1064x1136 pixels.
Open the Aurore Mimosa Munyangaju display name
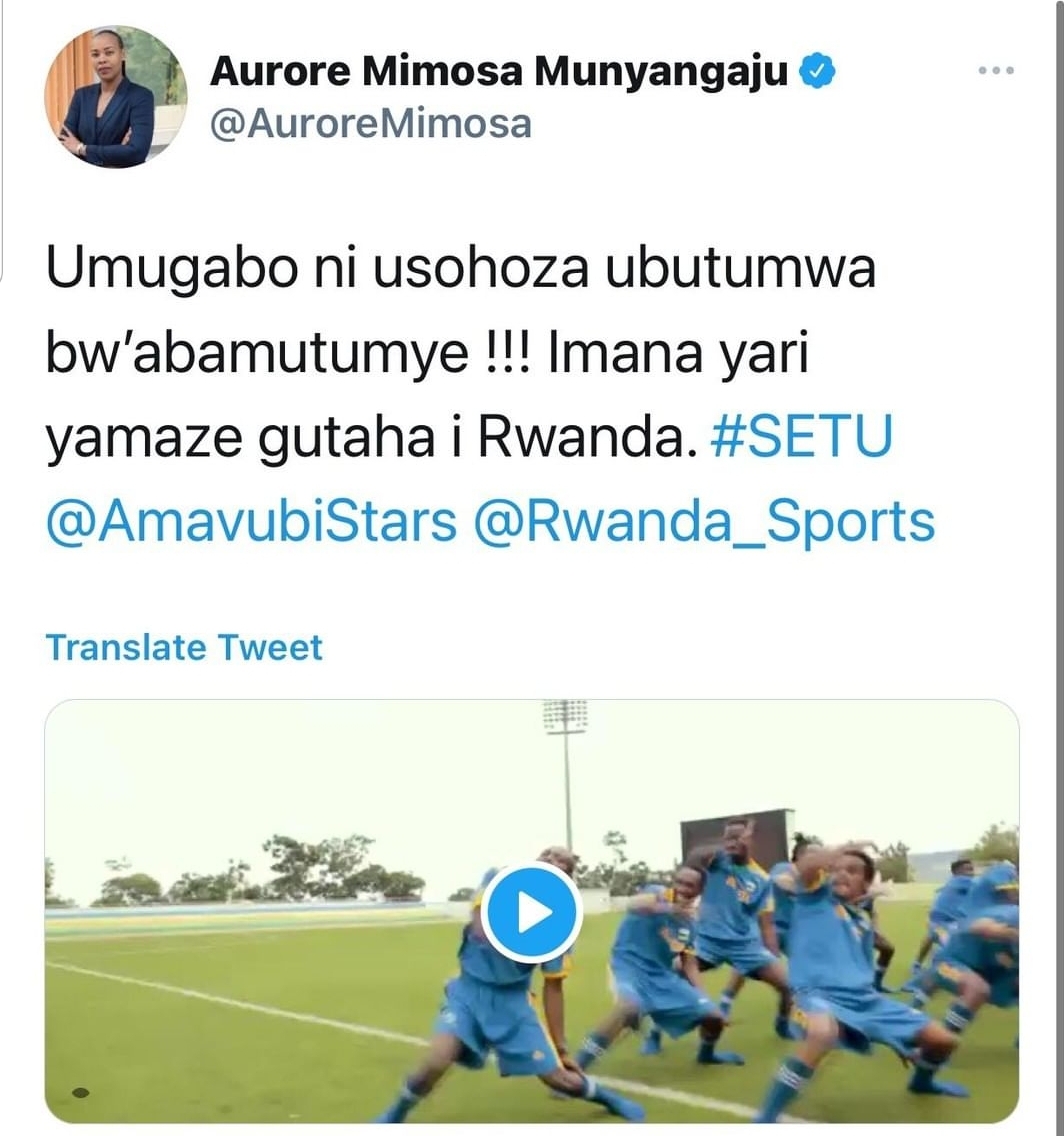pyautogui.click(x=499, y=71)
